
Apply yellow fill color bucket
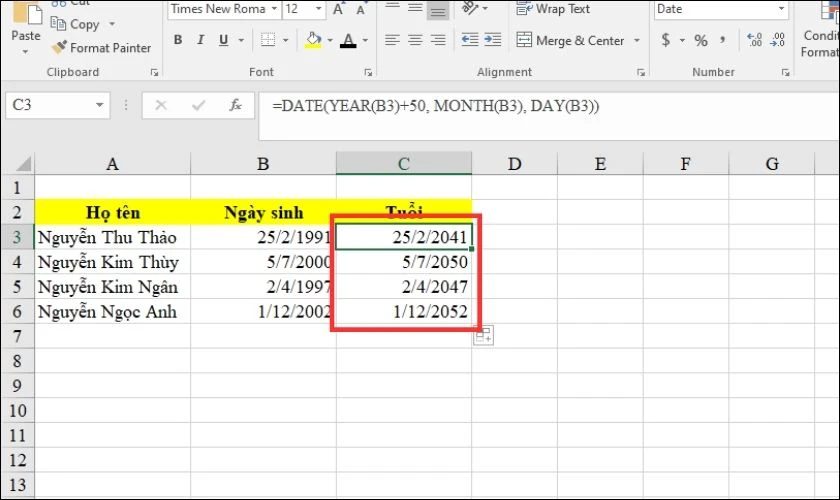point(313,40)
